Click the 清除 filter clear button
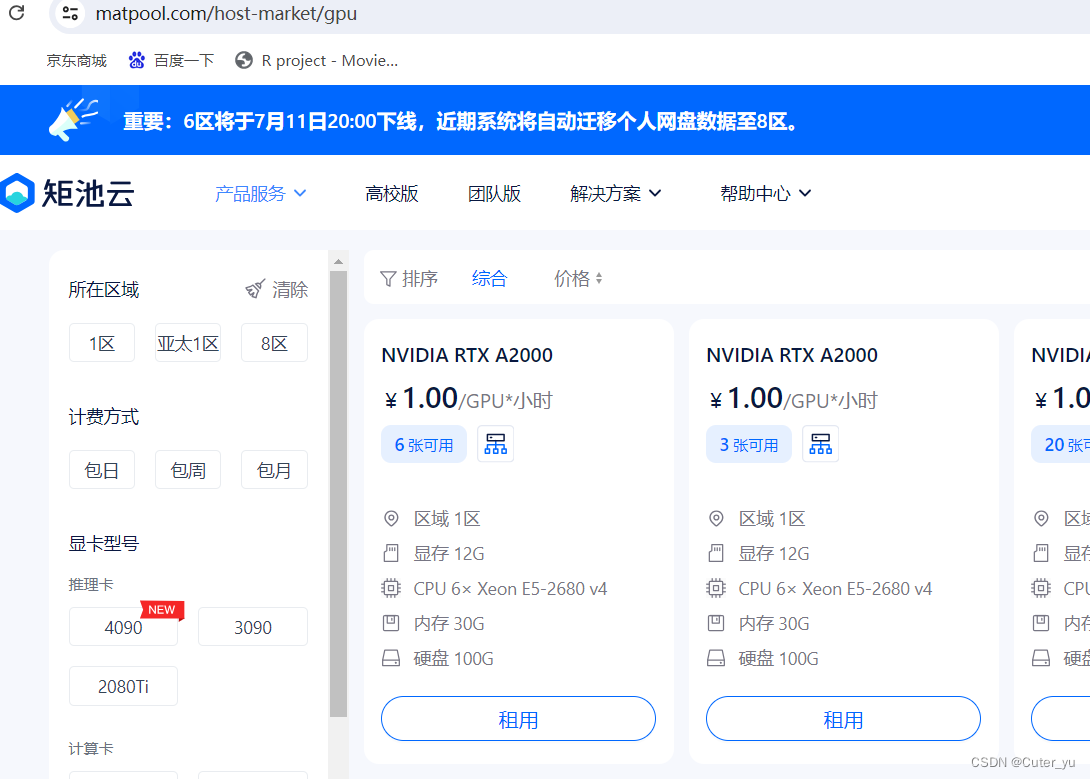The height and width of the screenshot is (779, 1090). [x=277, y=289]
